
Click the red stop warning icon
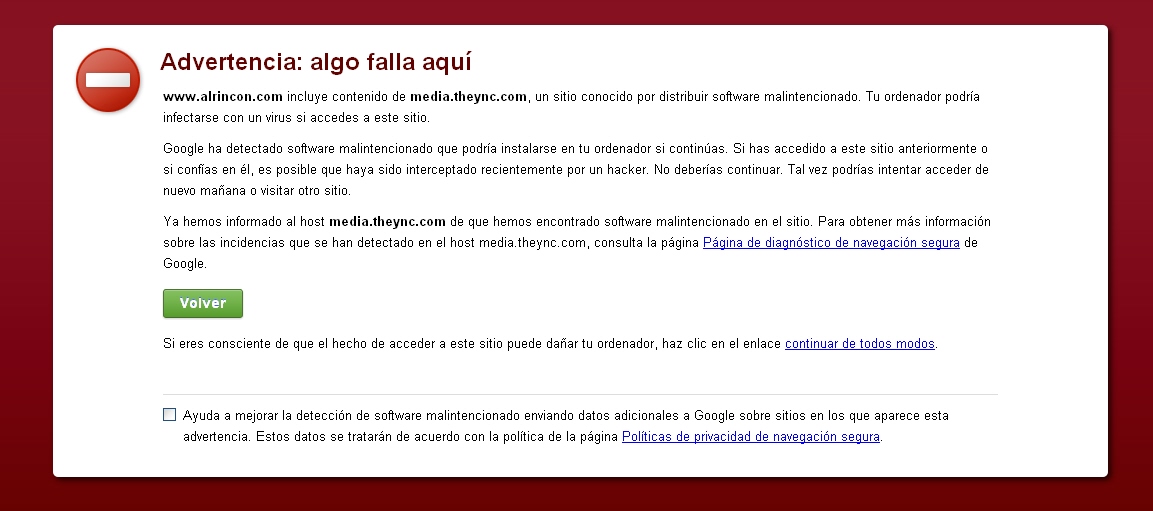108,80
